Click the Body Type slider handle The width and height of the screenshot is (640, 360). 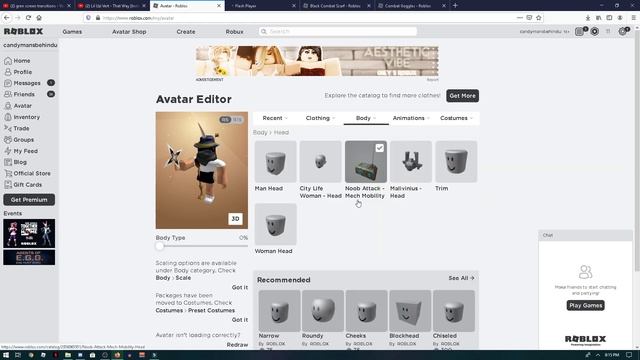160,246
